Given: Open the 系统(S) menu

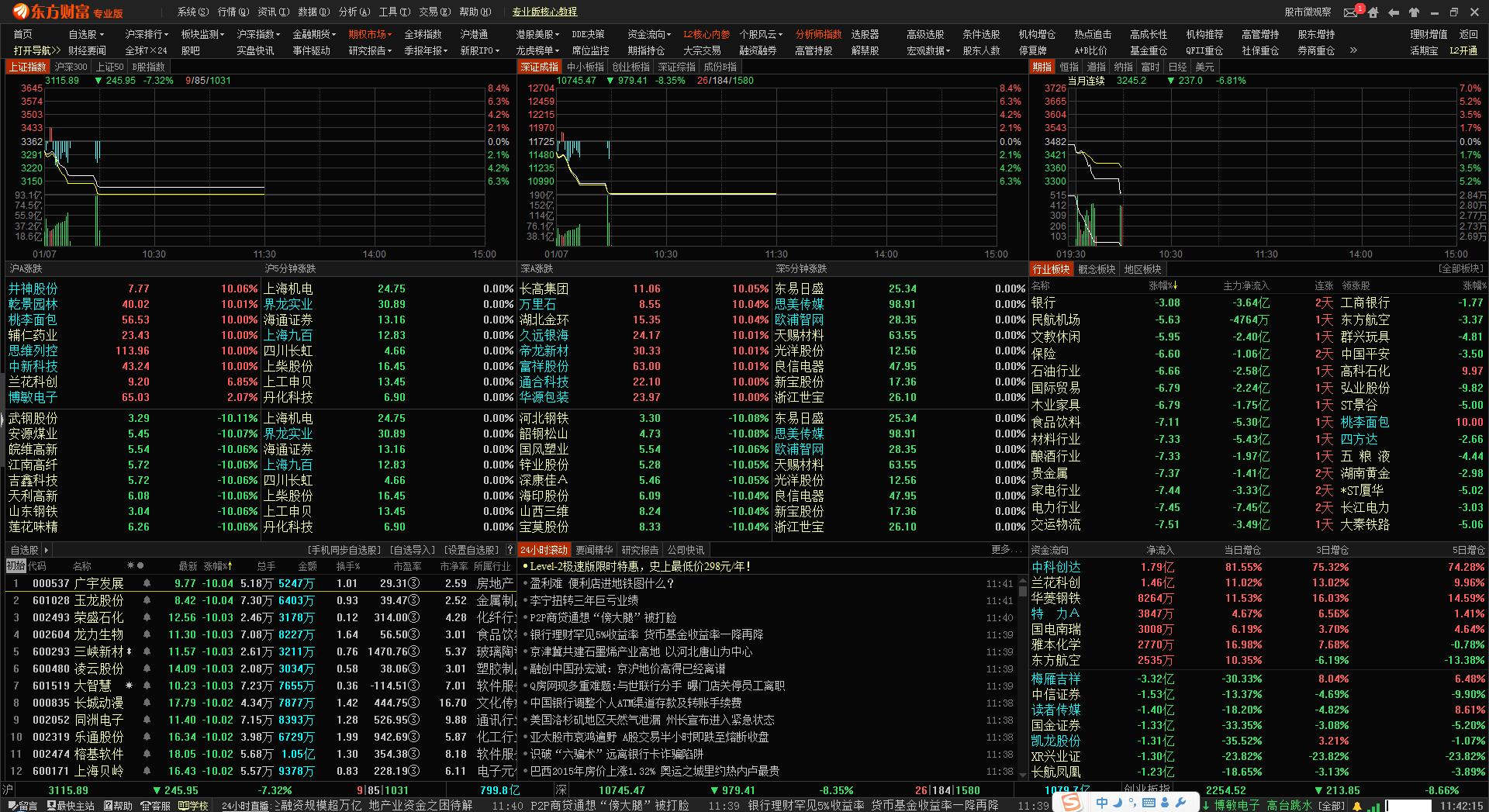Looking at the screenshot, I should [x=193, y=12].
